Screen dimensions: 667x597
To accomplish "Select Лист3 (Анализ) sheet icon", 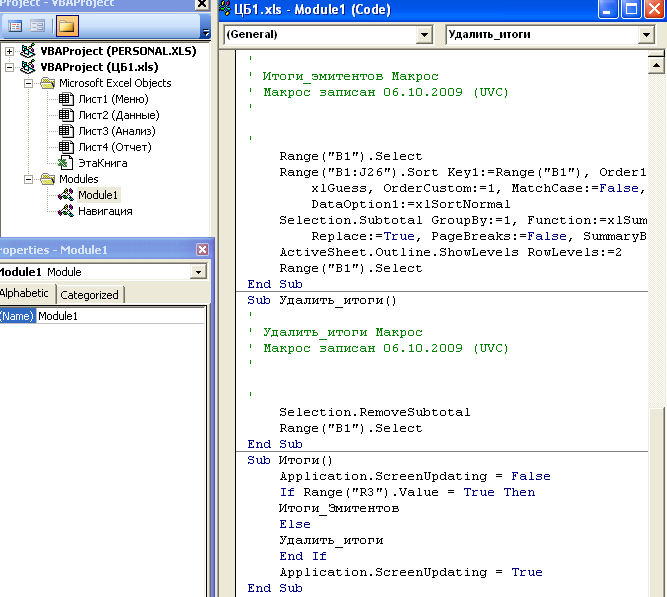I will click(66, 131).
